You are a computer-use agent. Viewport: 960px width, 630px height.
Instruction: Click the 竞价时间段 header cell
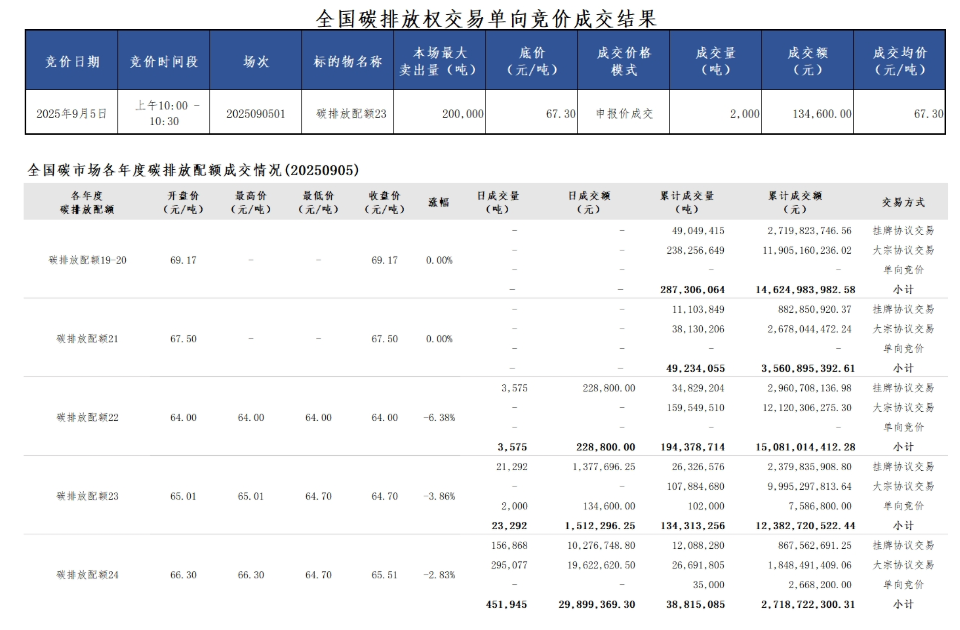164,61
